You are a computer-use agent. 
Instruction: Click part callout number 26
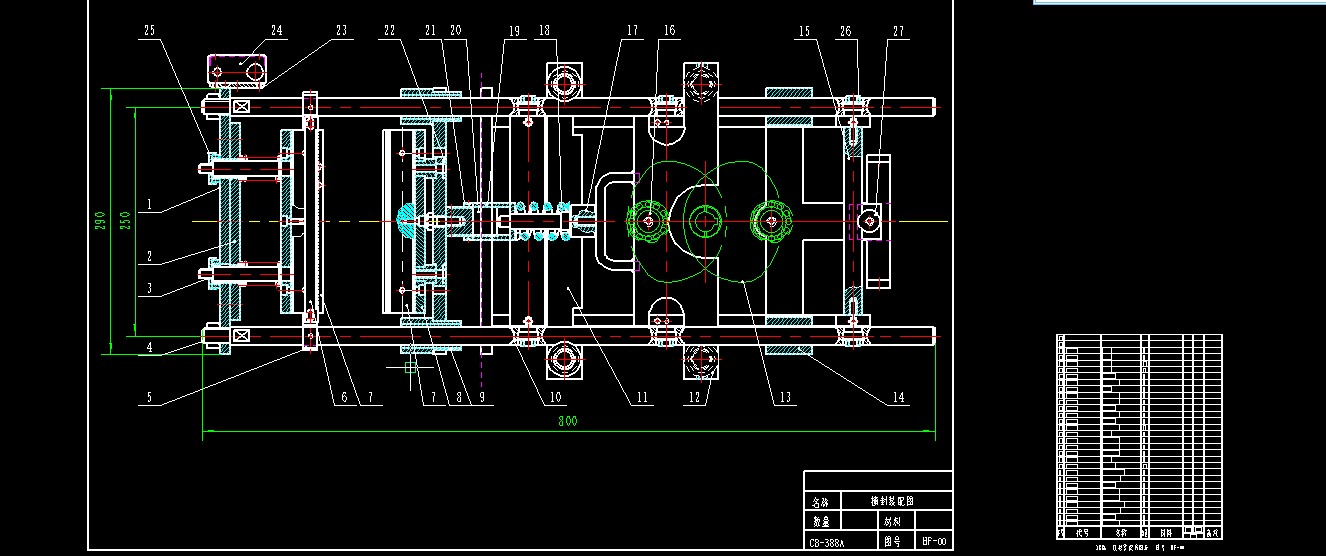pyautogui.click(x=847, y=31)
